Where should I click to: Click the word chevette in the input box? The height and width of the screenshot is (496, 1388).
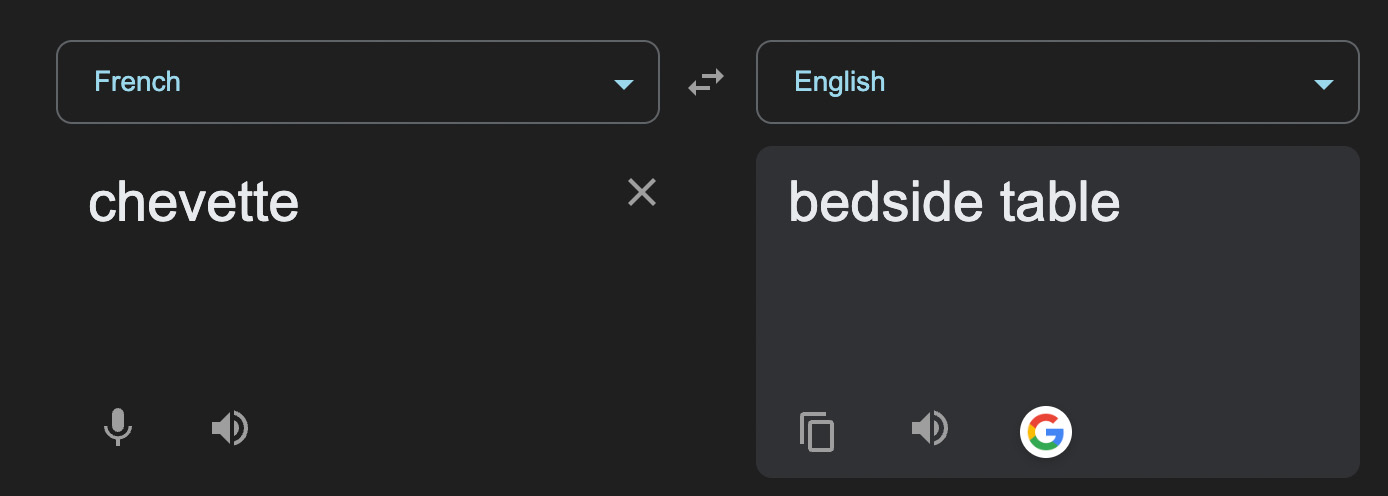click(194, 203)
